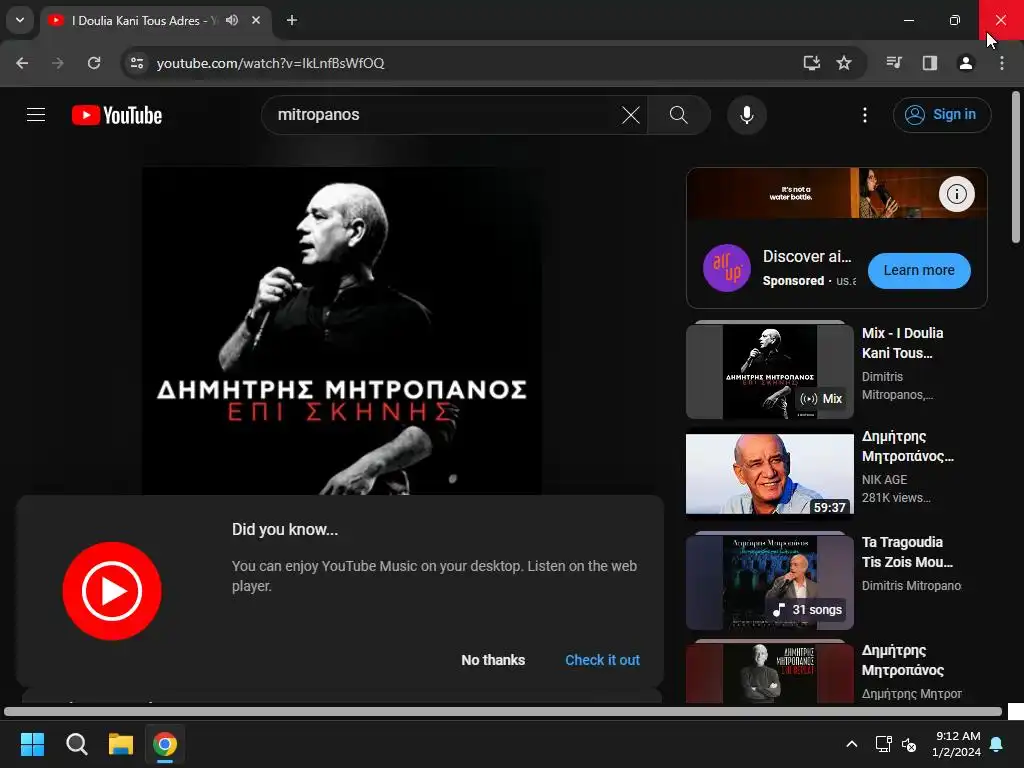This screenshot has height=768, width=1024.
Task: Open Ta Tragoudia Tis Zois Mou title
Action: [907, 552]
